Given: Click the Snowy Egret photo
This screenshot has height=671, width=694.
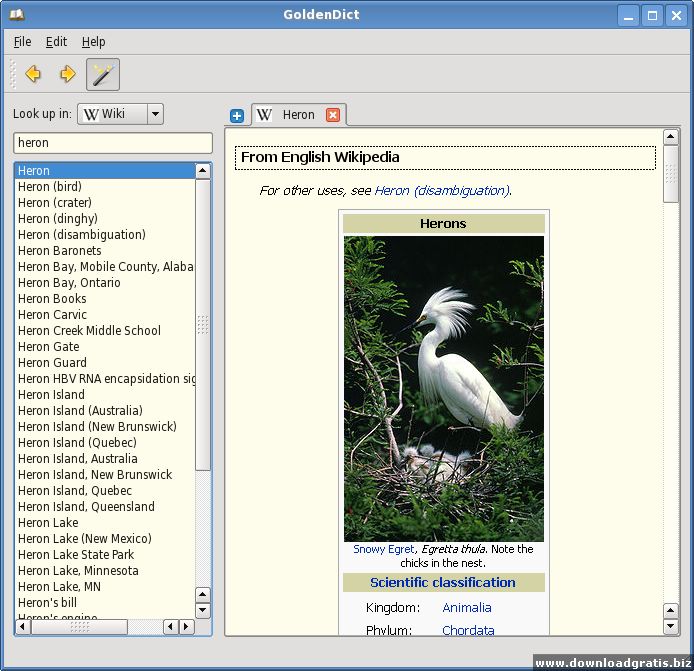Looking at the screenshot, I should click(x=443, y=389).
